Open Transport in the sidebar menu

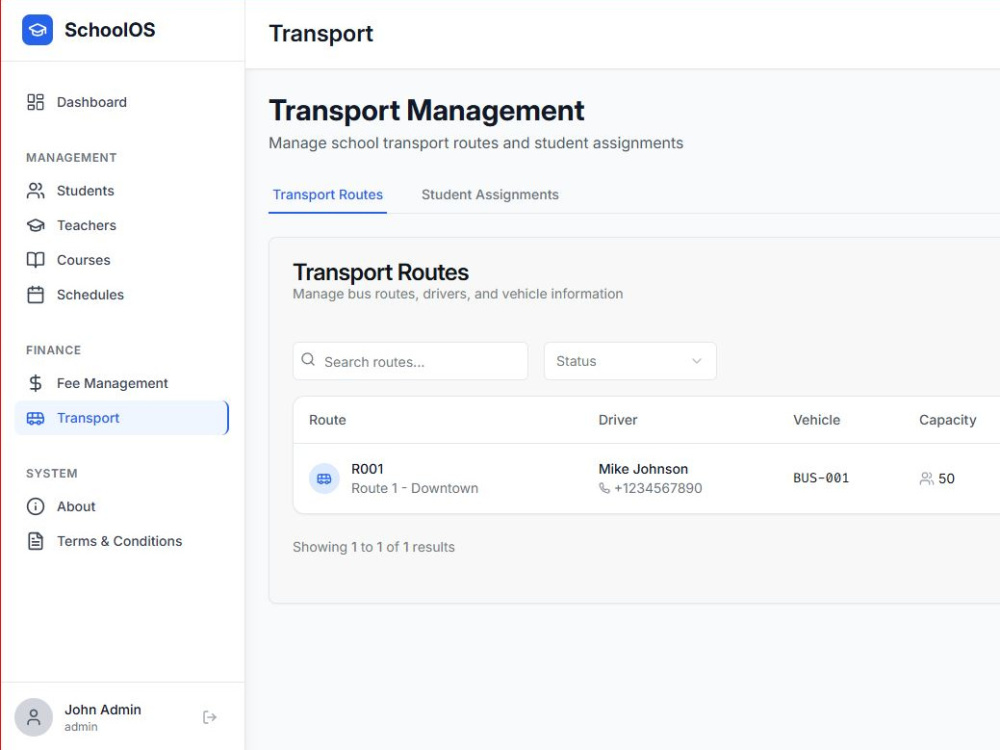pyautogui.click(x=121, y=418)
